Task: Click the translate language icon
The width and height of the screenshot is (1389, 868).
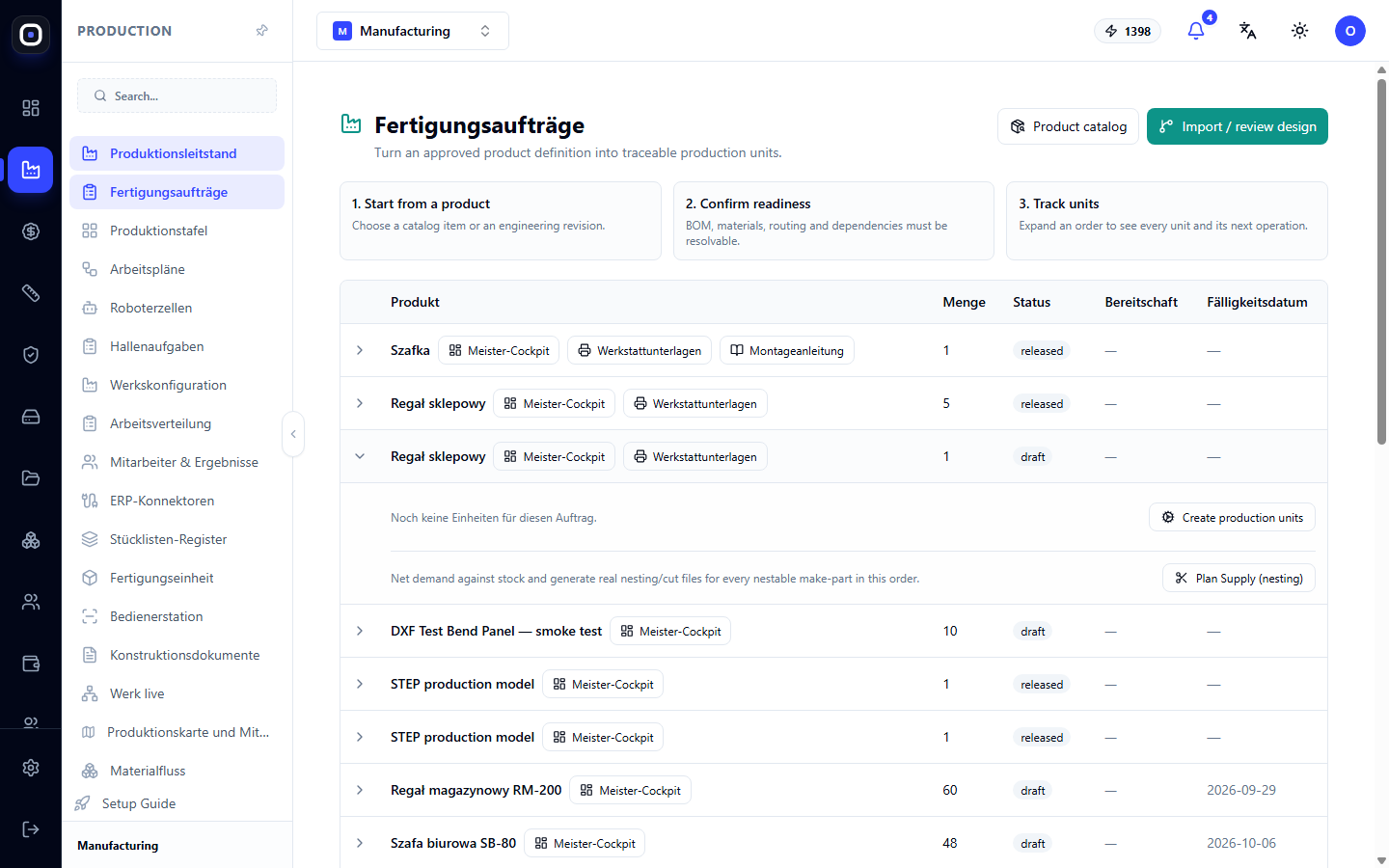Action: [x=1248, y=31]
